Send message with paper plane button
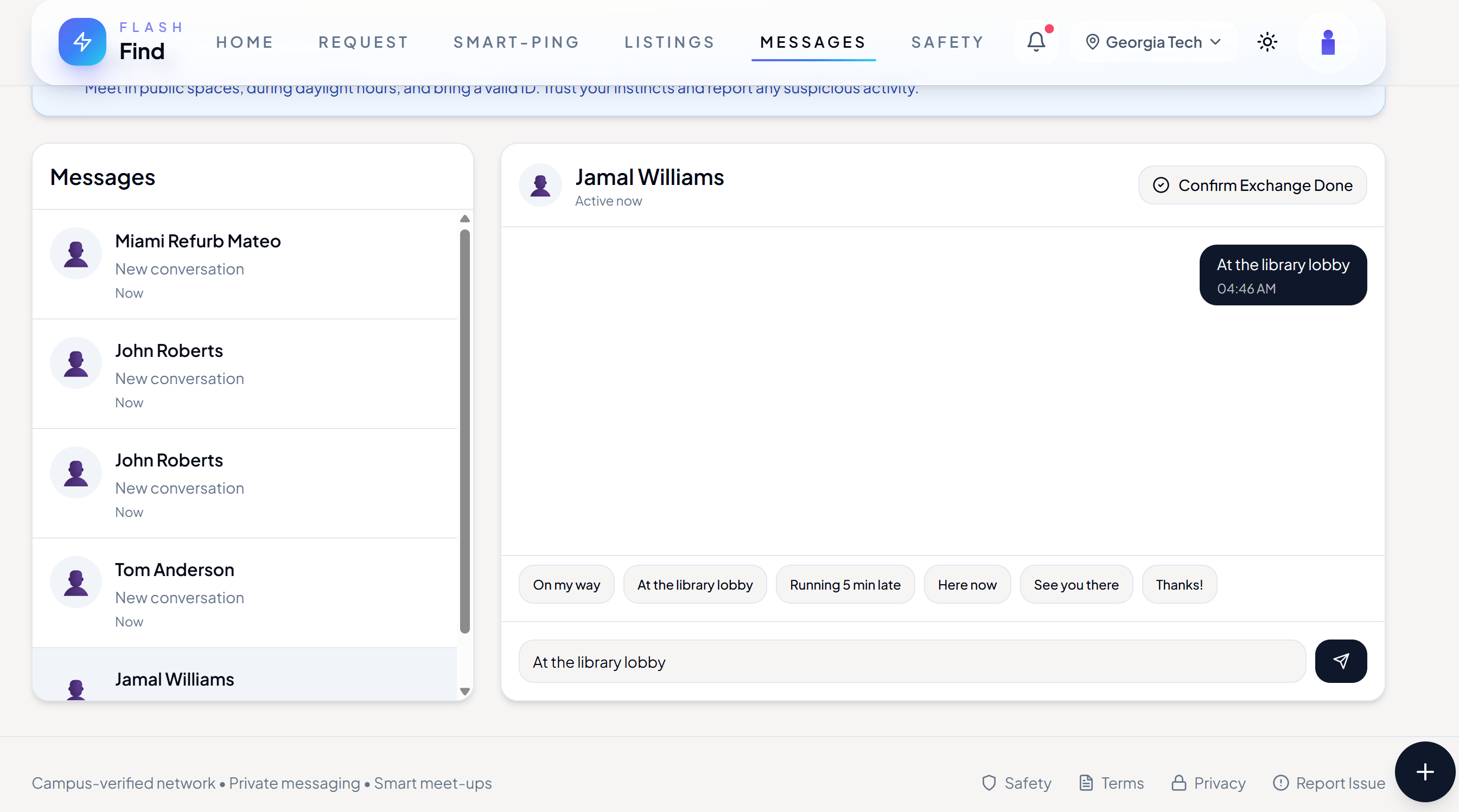1459x812 pixels. click(1340, 661)
